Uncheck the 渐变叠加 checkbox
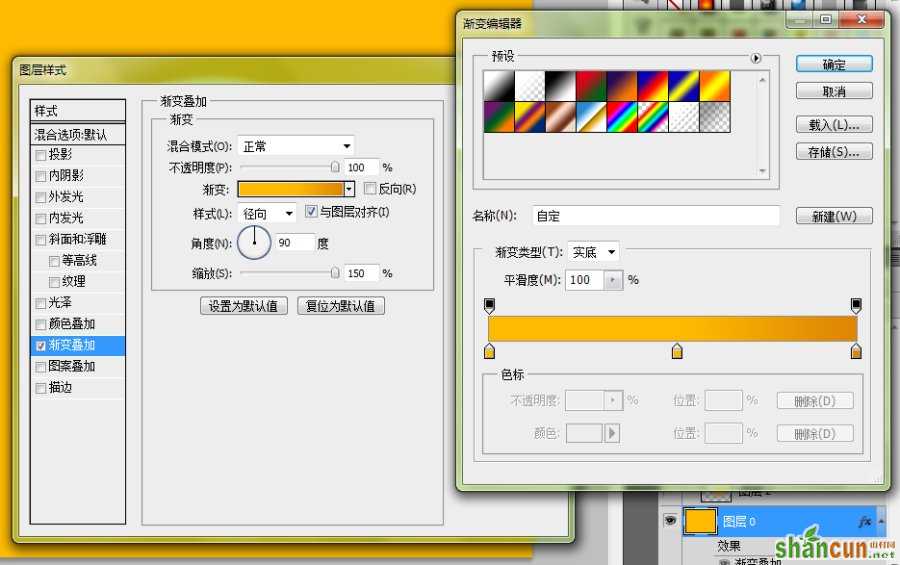 coord(41,346)
